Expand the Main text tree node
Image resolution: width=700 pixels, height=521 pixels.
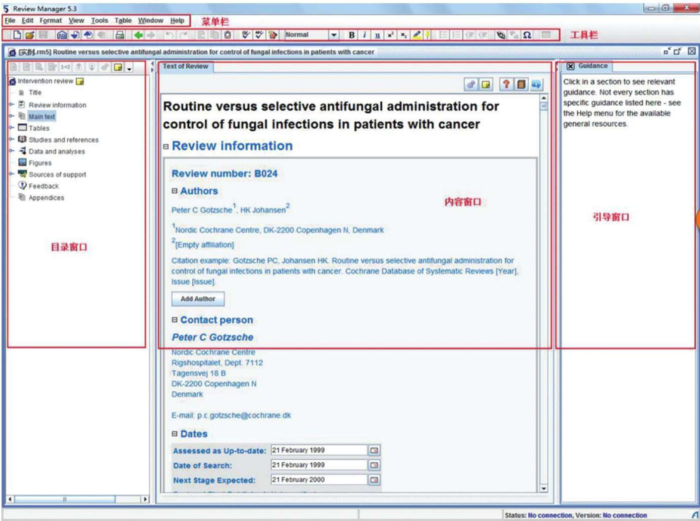[x=12, y=116]
